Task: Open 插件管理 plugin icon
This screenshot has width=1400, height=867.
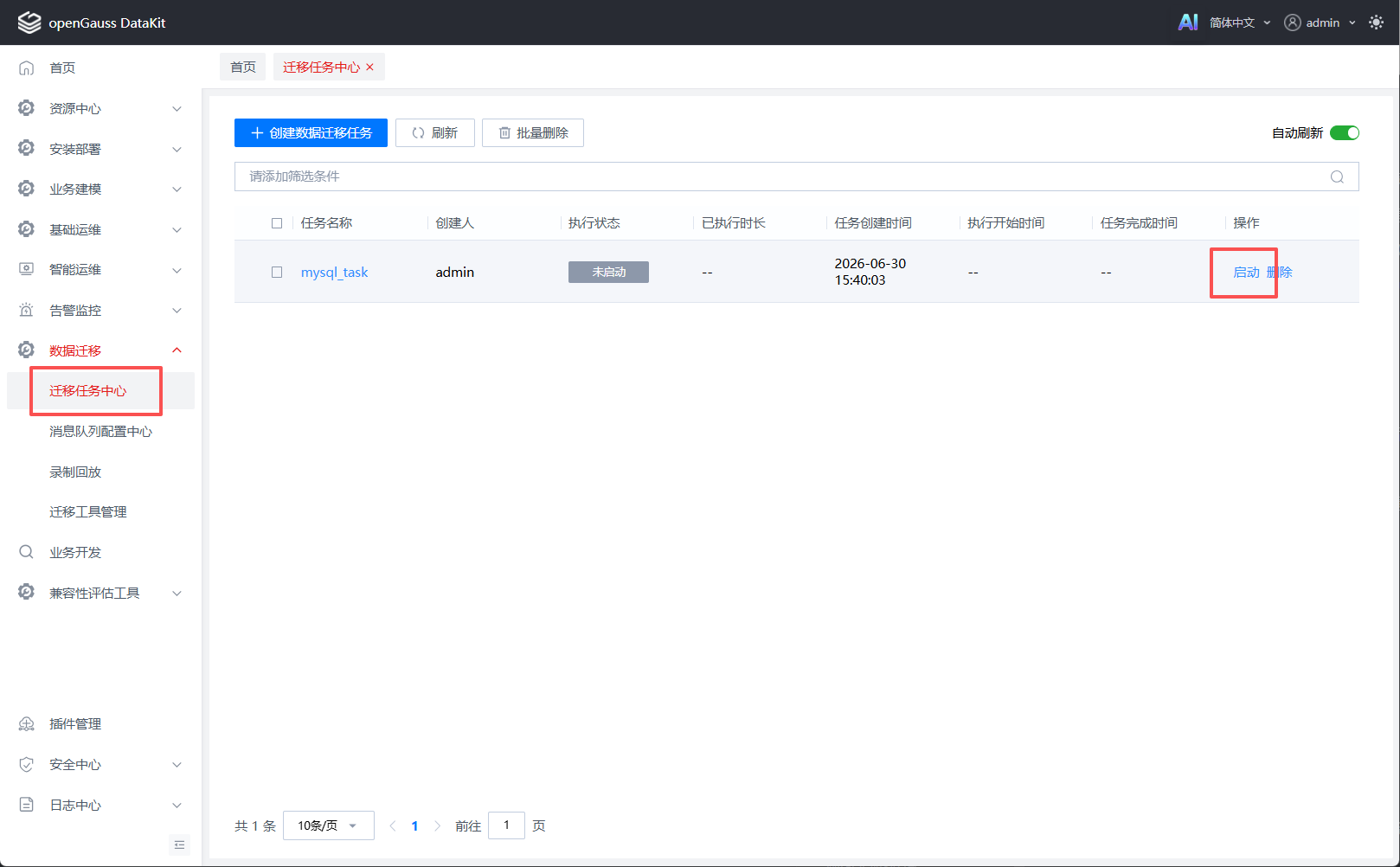Action: [27, 723]
